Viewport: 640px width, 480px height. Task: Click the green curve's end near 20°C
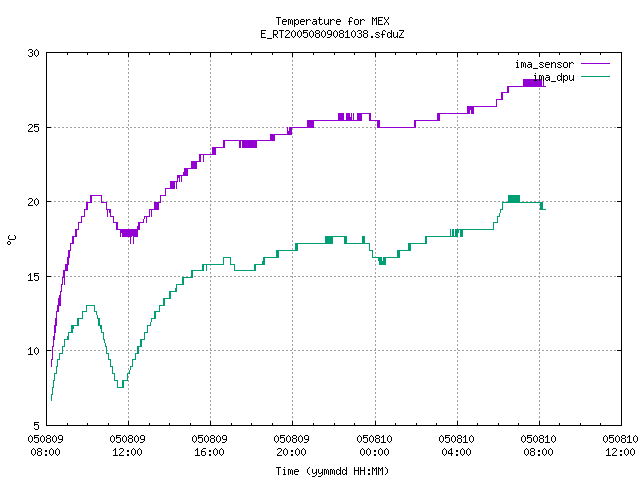(543, 209)
